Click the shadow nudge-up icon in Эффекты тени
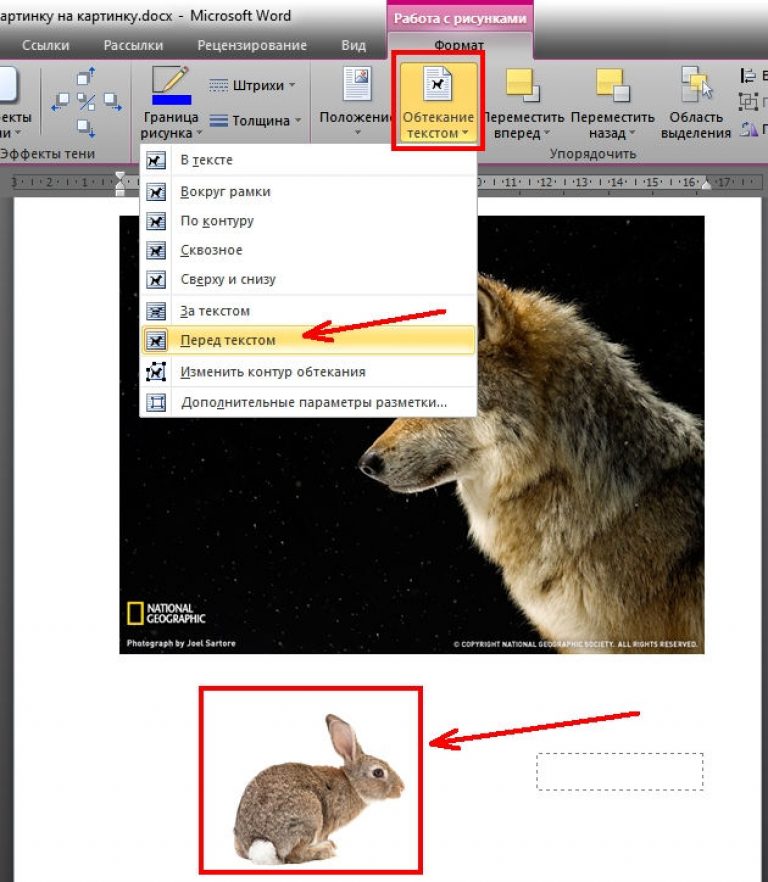 point(86,75)
